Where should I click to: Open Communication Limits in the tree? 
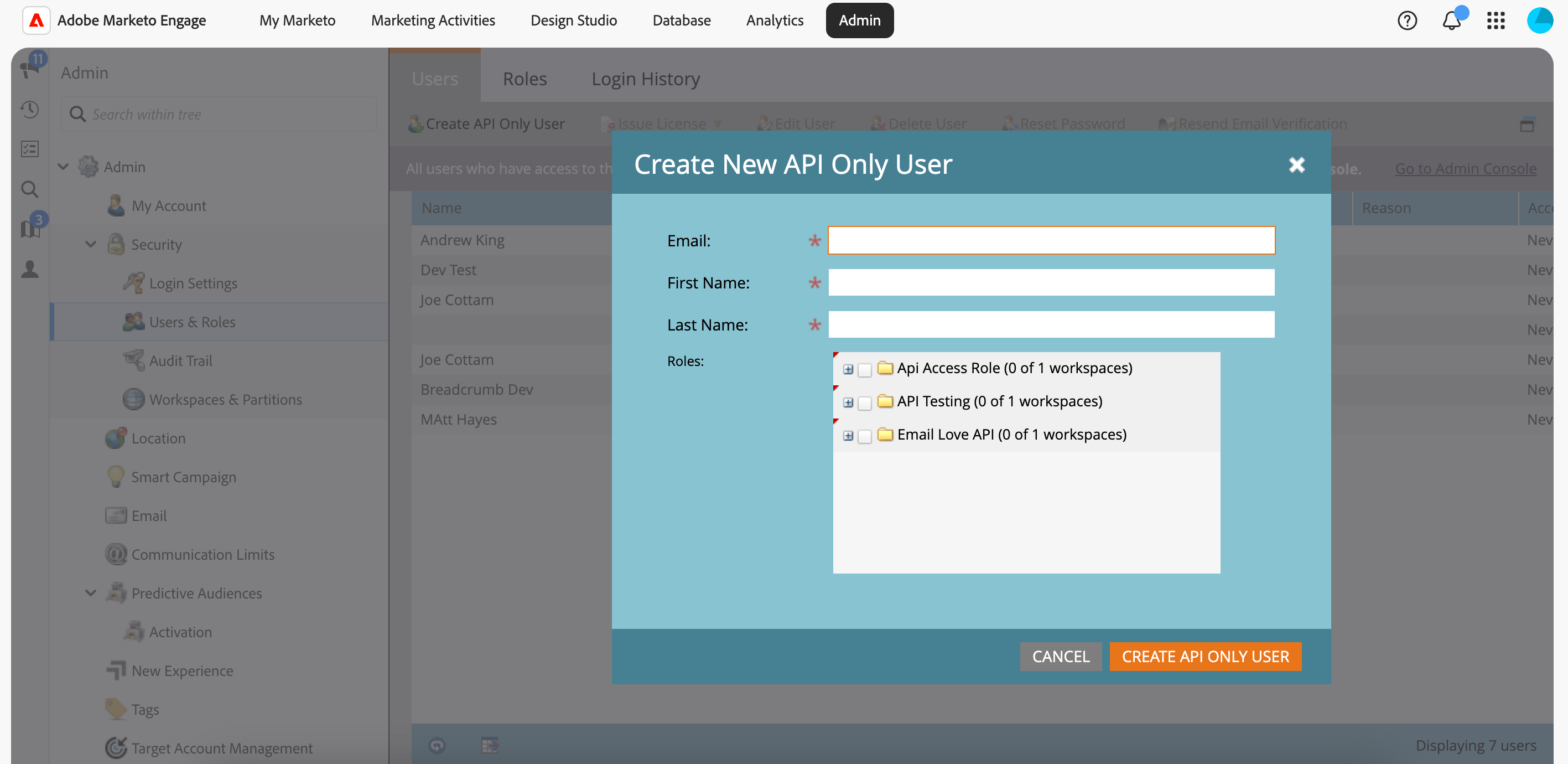click(203, 555)
